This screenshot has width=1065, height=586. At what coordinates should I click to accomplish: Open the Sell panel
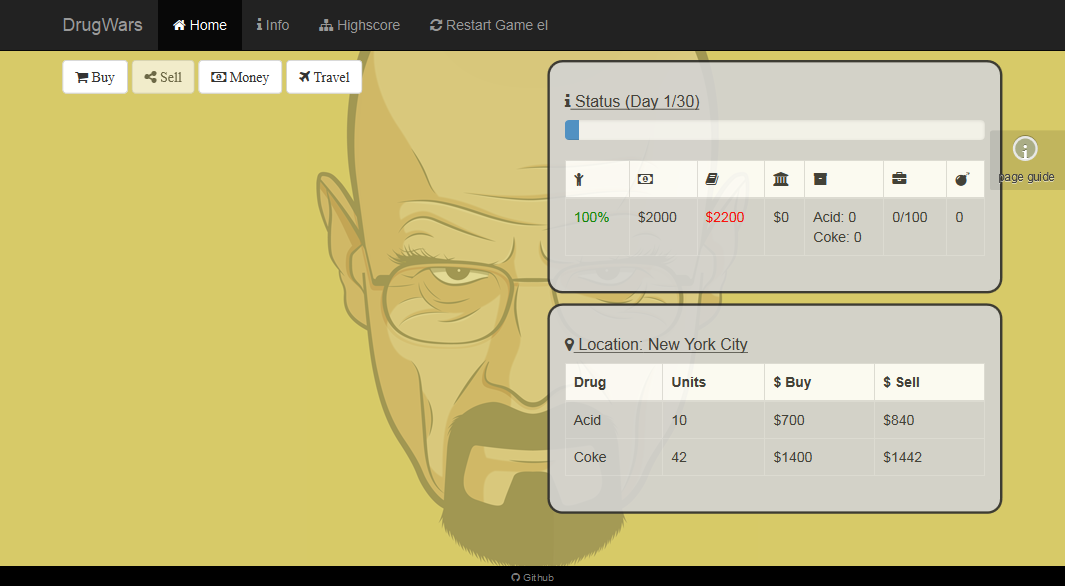tap(163, 77)
